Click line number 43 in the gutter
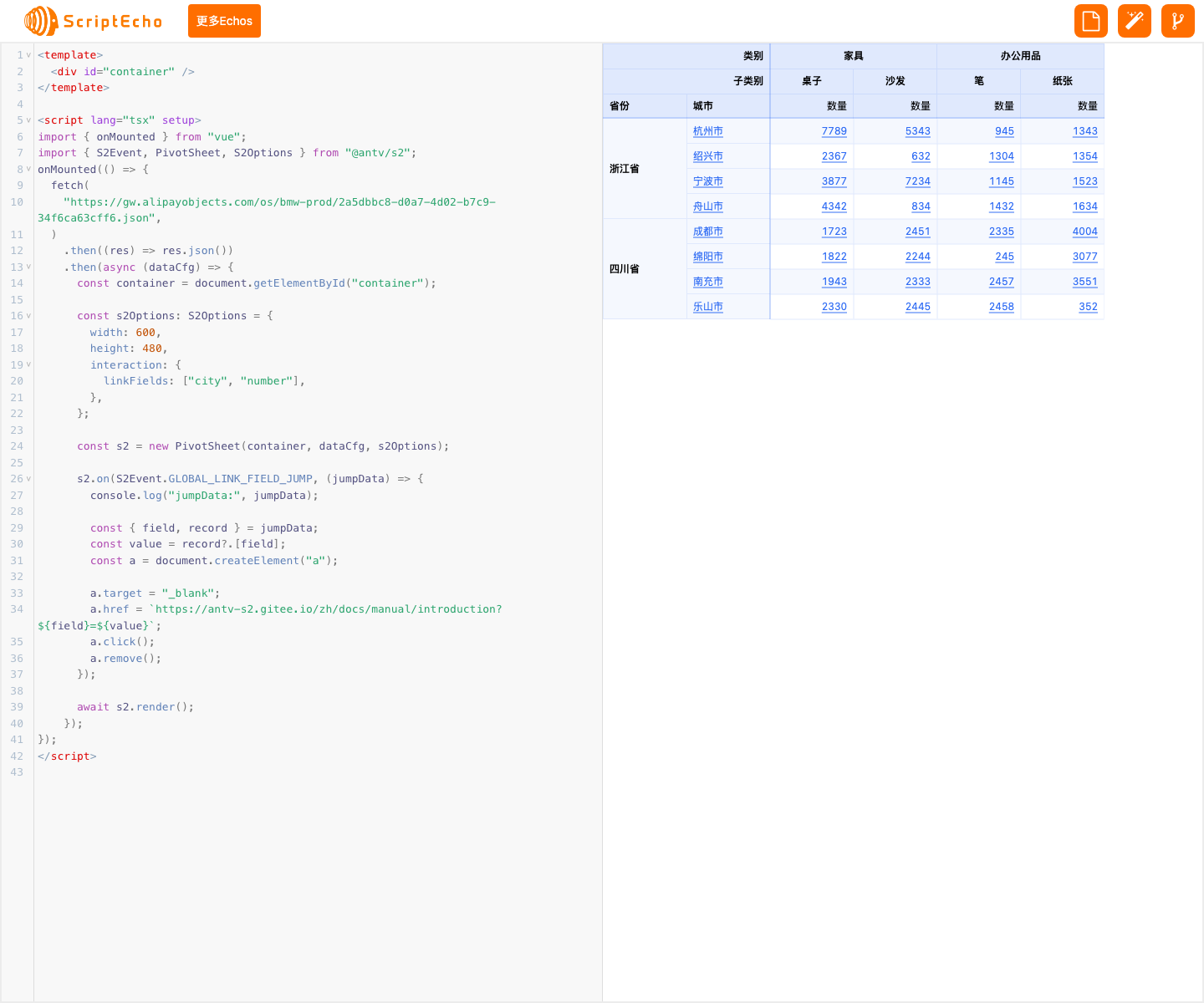1204x1003 pixels. [x=17, y=772]
